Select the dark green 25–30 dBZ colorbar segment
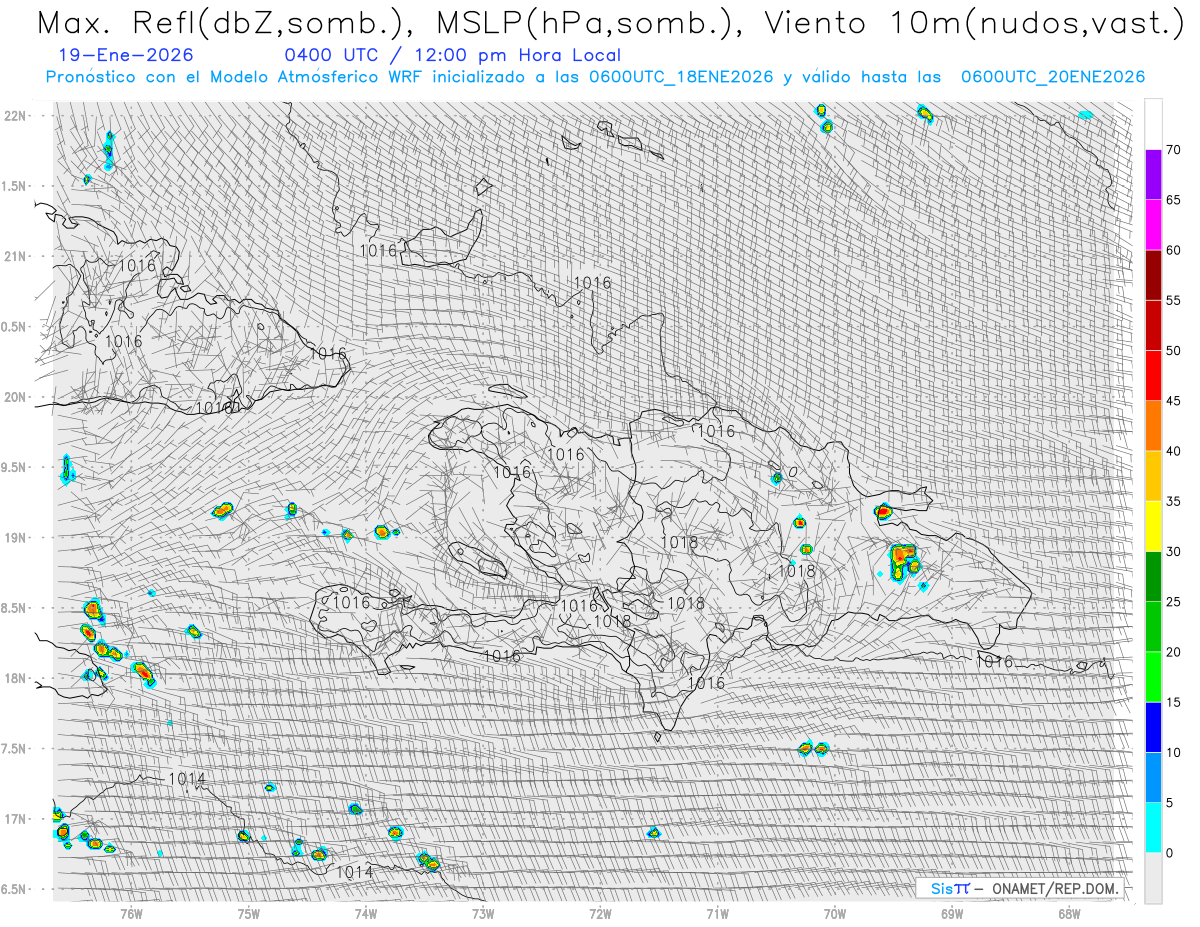The width and height of the screenshot is (1200, 927). pyautogui.click(x=1153, y=577)
